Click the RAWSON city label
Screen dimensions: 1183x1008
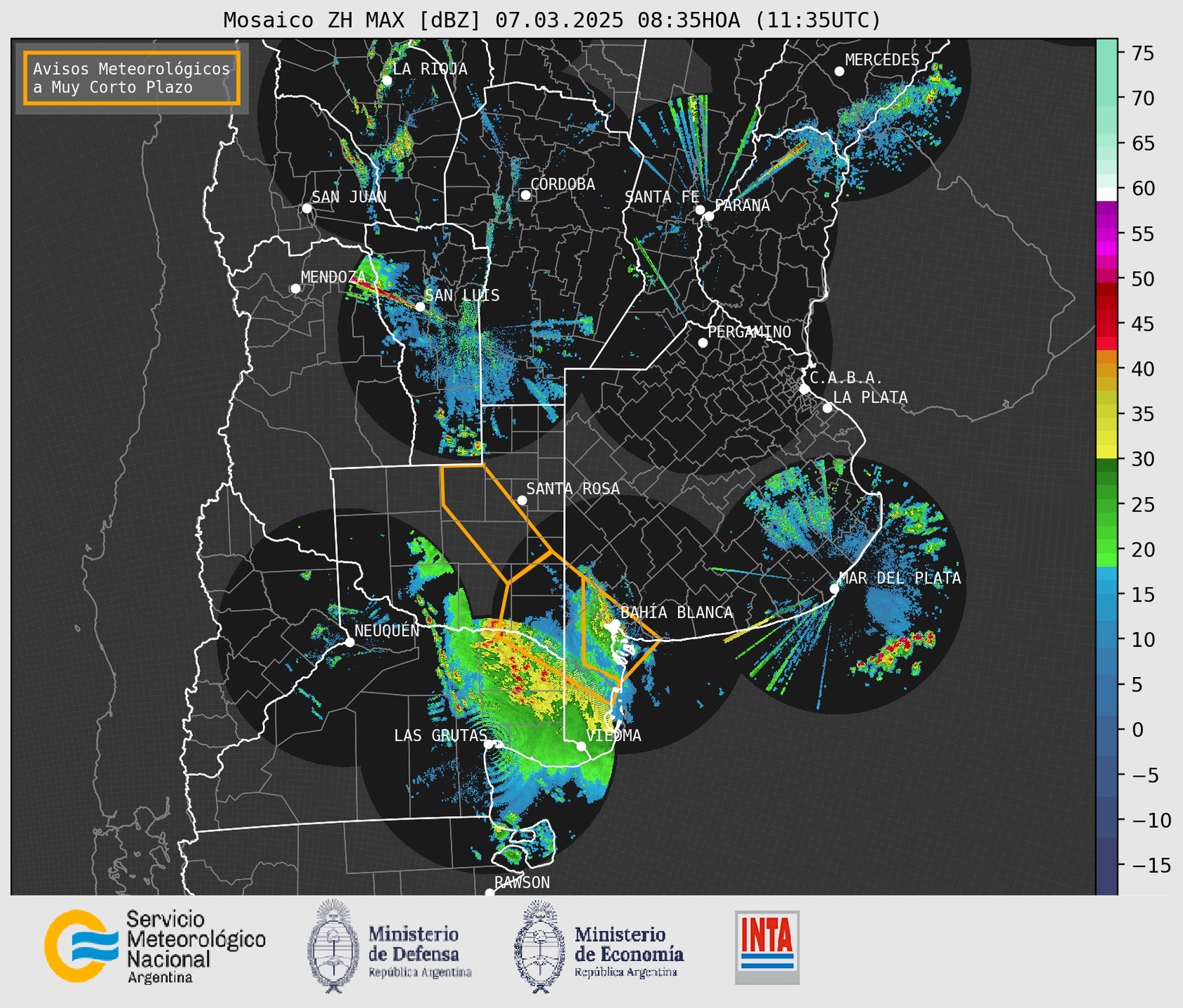click(x=522, y=883)
